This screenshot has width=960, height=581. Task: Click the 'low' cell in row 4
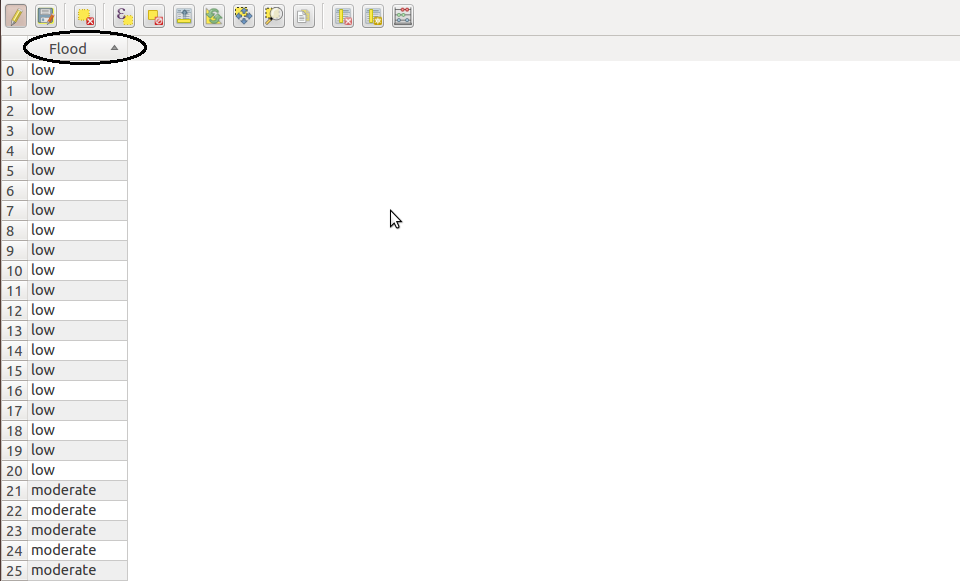click(x=78, y=150)
